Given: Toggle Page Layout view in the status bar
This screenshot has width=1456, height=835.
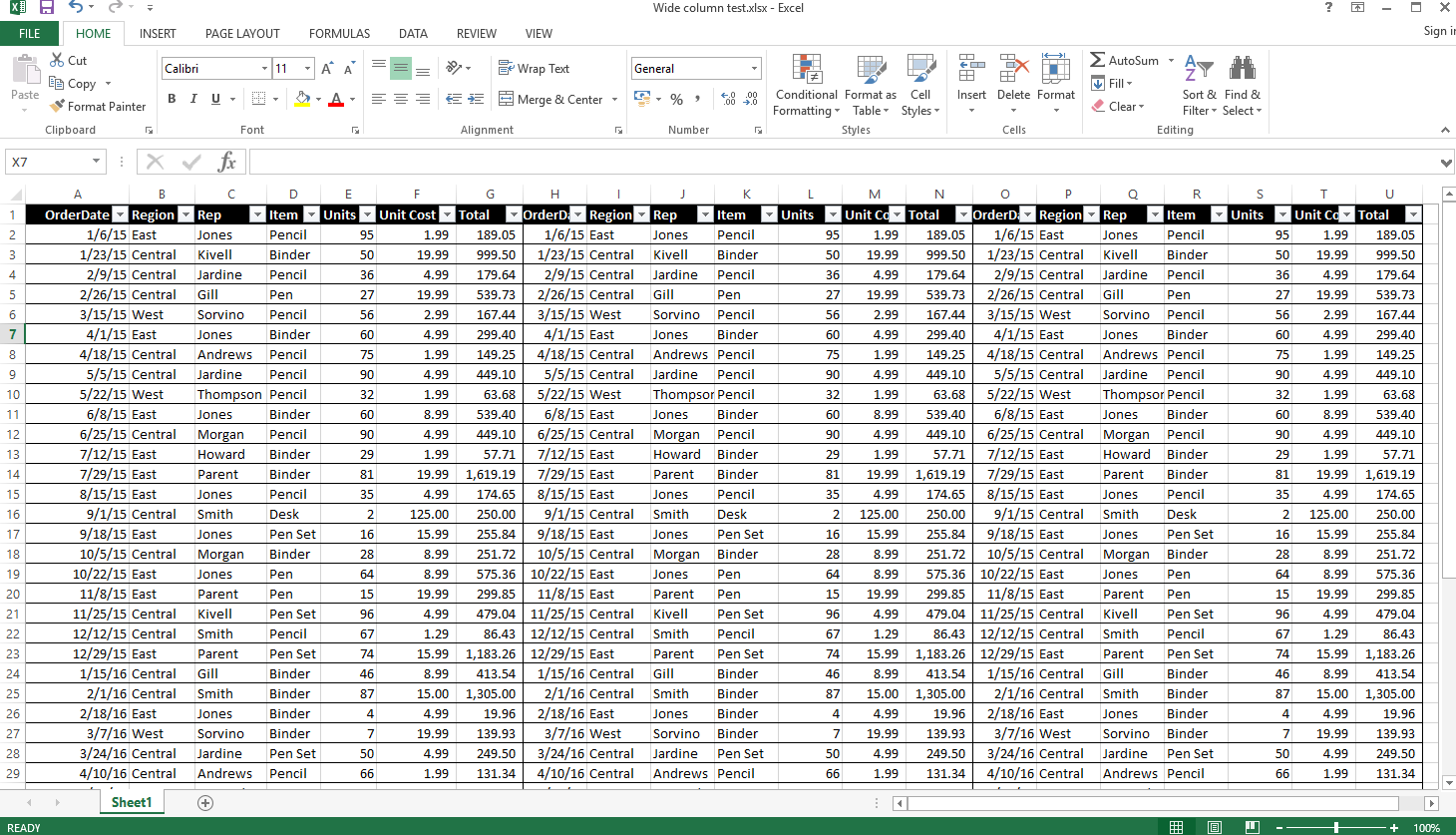Looking at the screenshot, I should 1214,826.
